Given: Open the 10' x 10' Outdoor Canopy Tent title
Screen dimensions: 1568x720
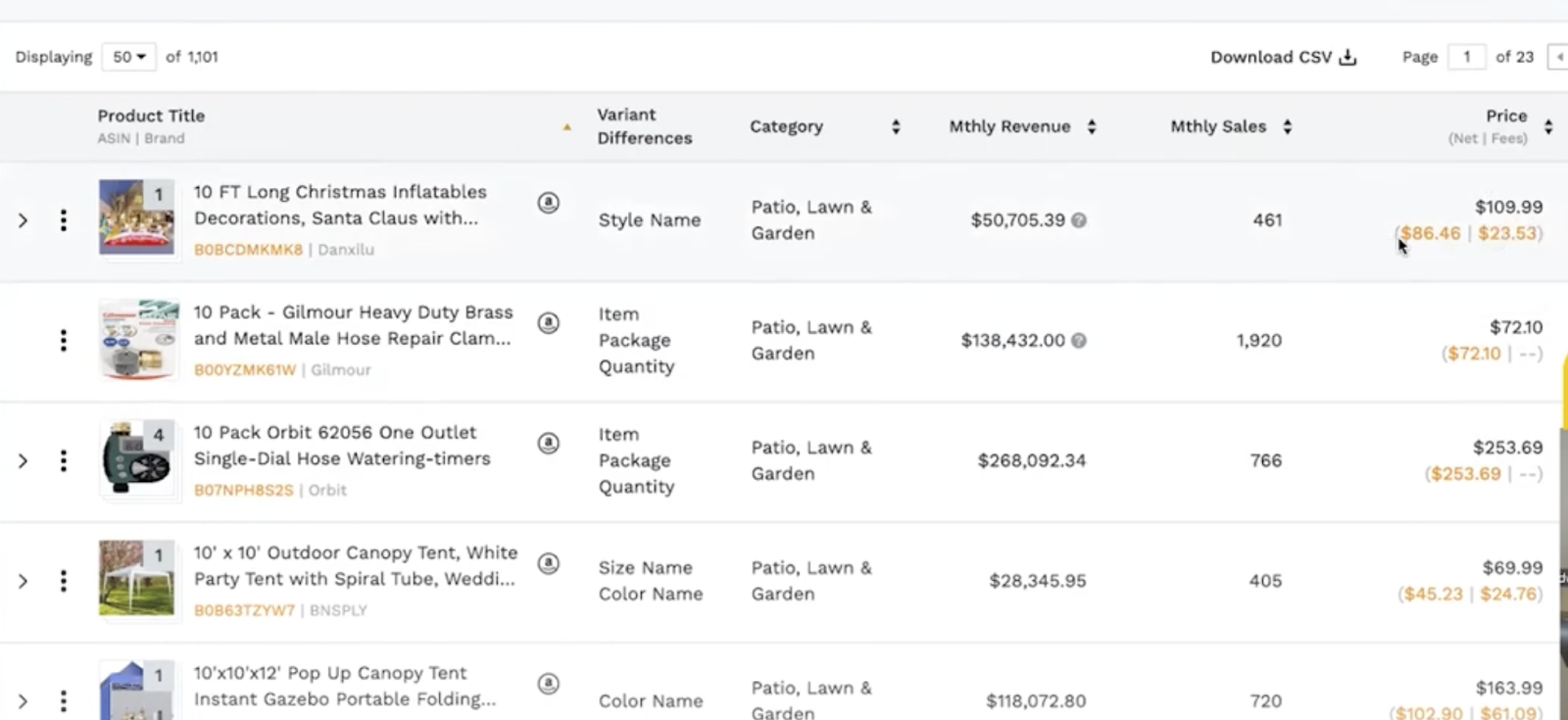Looking at the screenshot, I should tap(356, 566).
